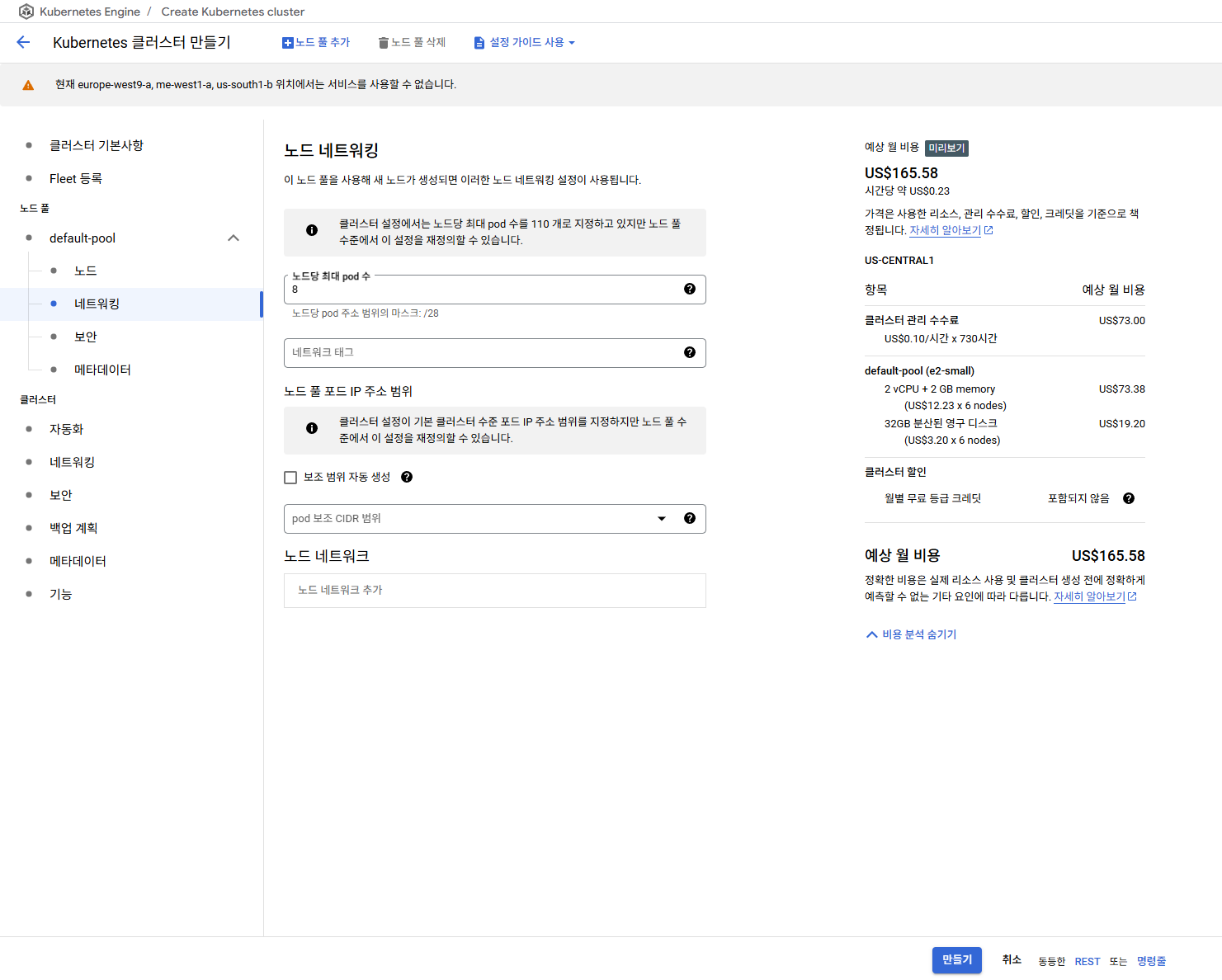This screenshot has width=1222, height=980.
Task: Click external link icon beside estimate 자세히 알아보기
Action: coord(1133,596)
